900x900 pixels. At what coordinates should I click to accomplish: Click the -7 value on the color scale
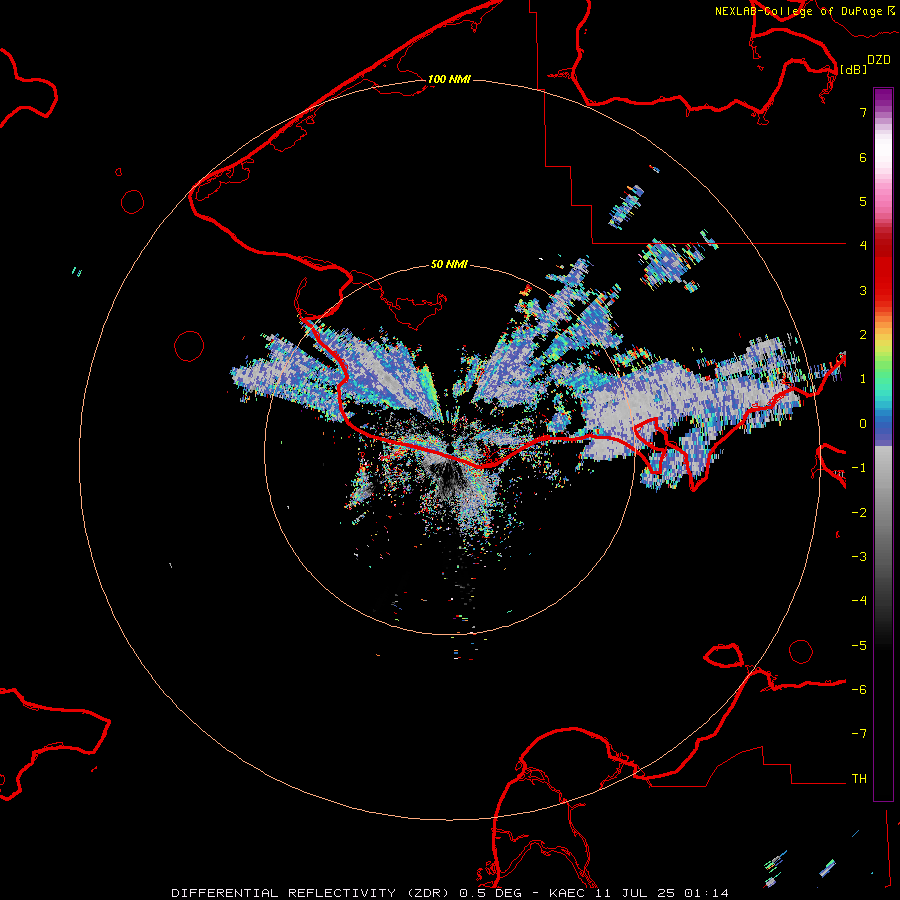[x=859, y=734]
